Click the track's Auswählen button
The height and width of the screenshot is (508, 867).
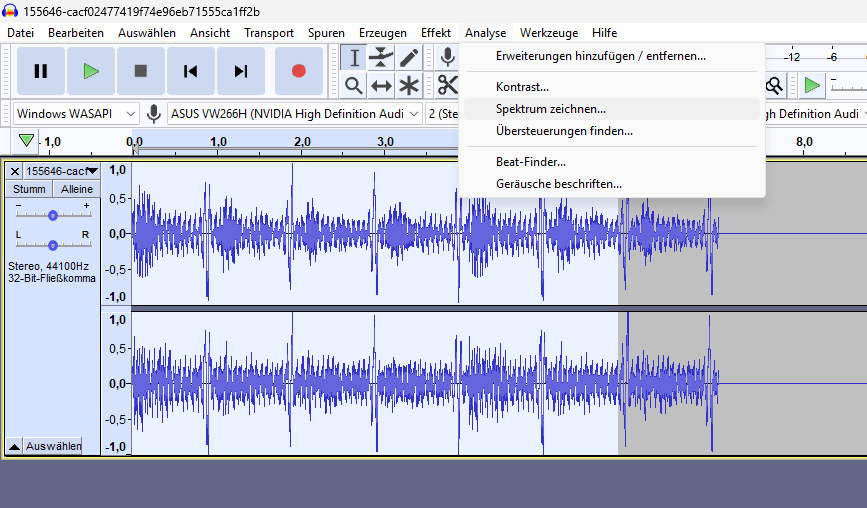point(53,446)
